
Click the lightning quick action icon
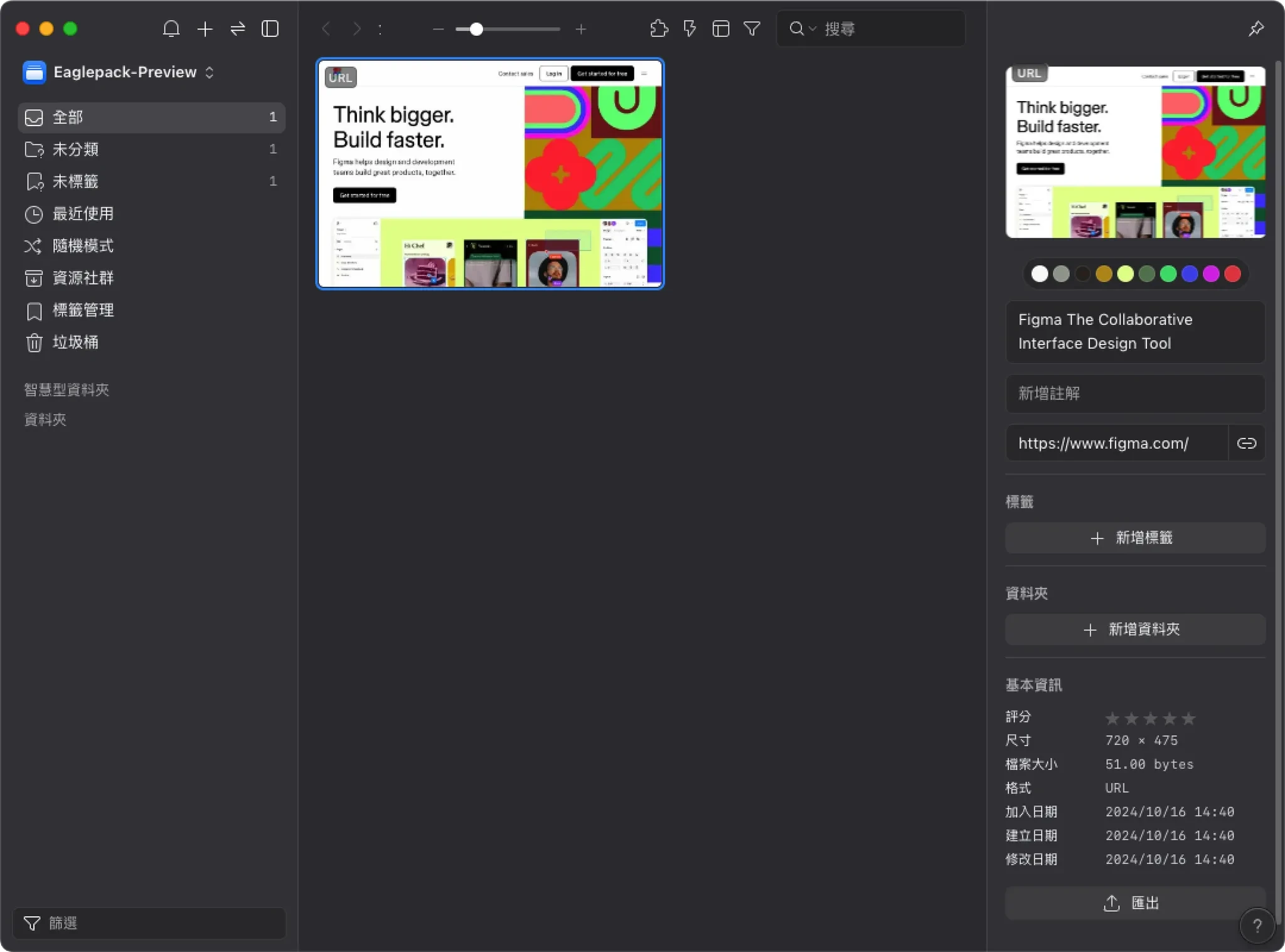pos(690,29)
